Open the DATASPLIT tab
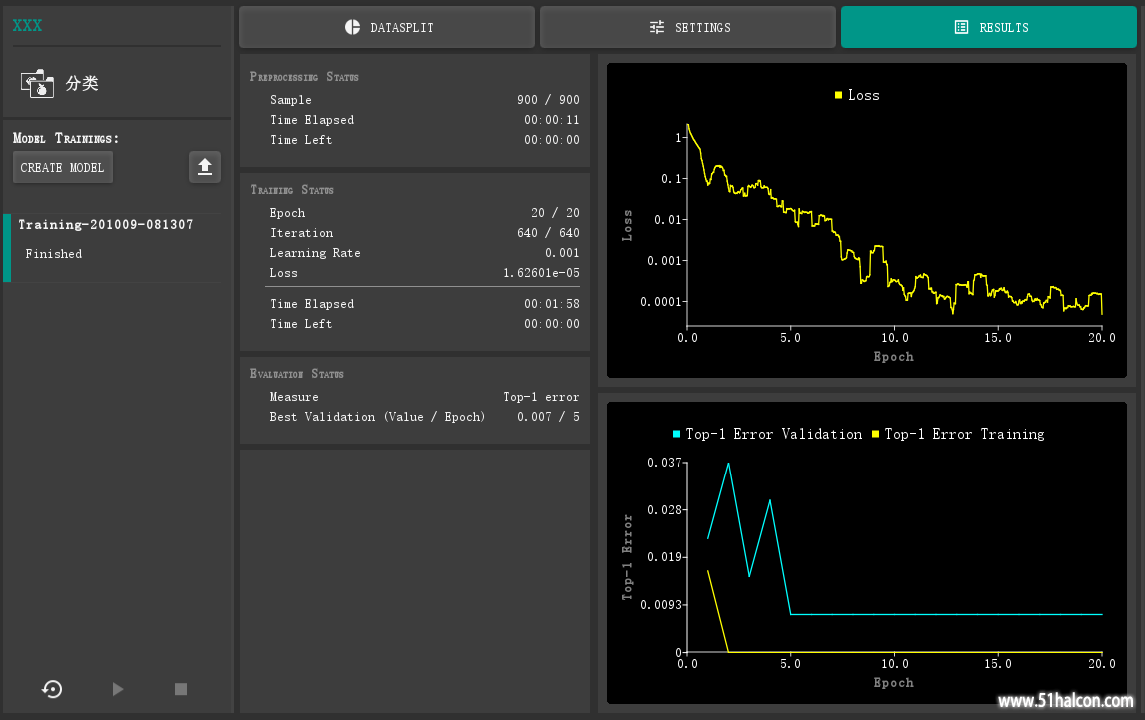Viewport: 1145px width, 720px height. (387, 27)
